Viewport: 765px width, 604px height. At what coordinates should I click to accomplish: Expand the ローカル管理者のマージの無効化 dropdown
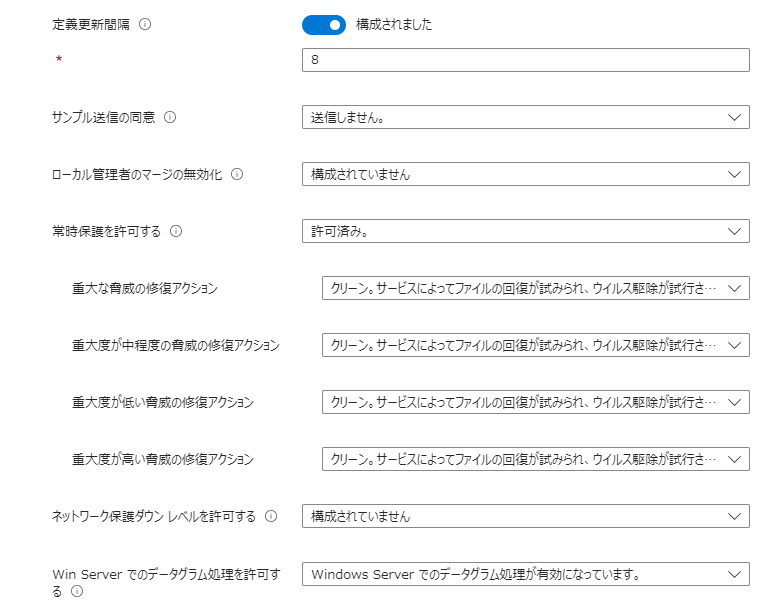point(525,174)
